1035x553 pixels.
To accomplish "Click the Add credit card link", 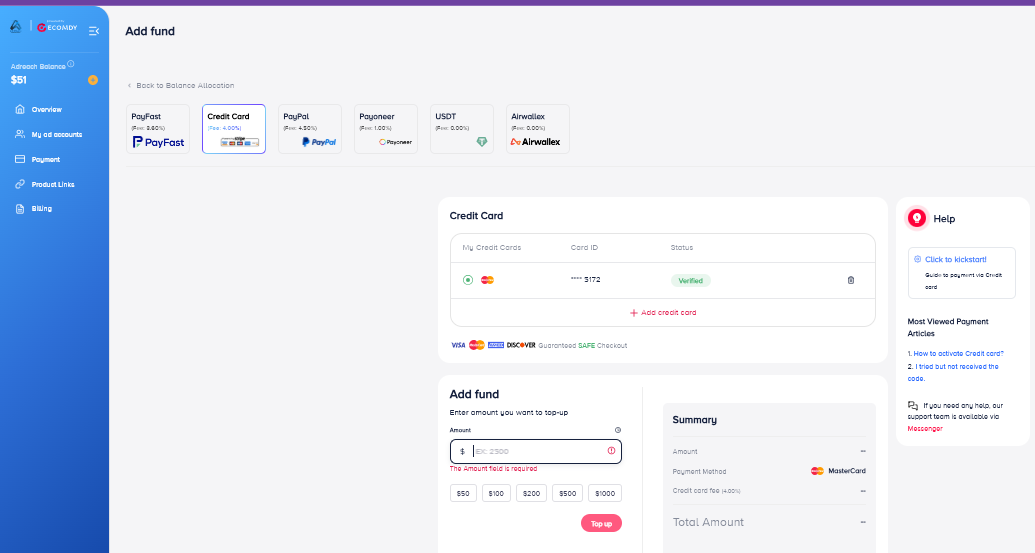I will click(663, 313).
